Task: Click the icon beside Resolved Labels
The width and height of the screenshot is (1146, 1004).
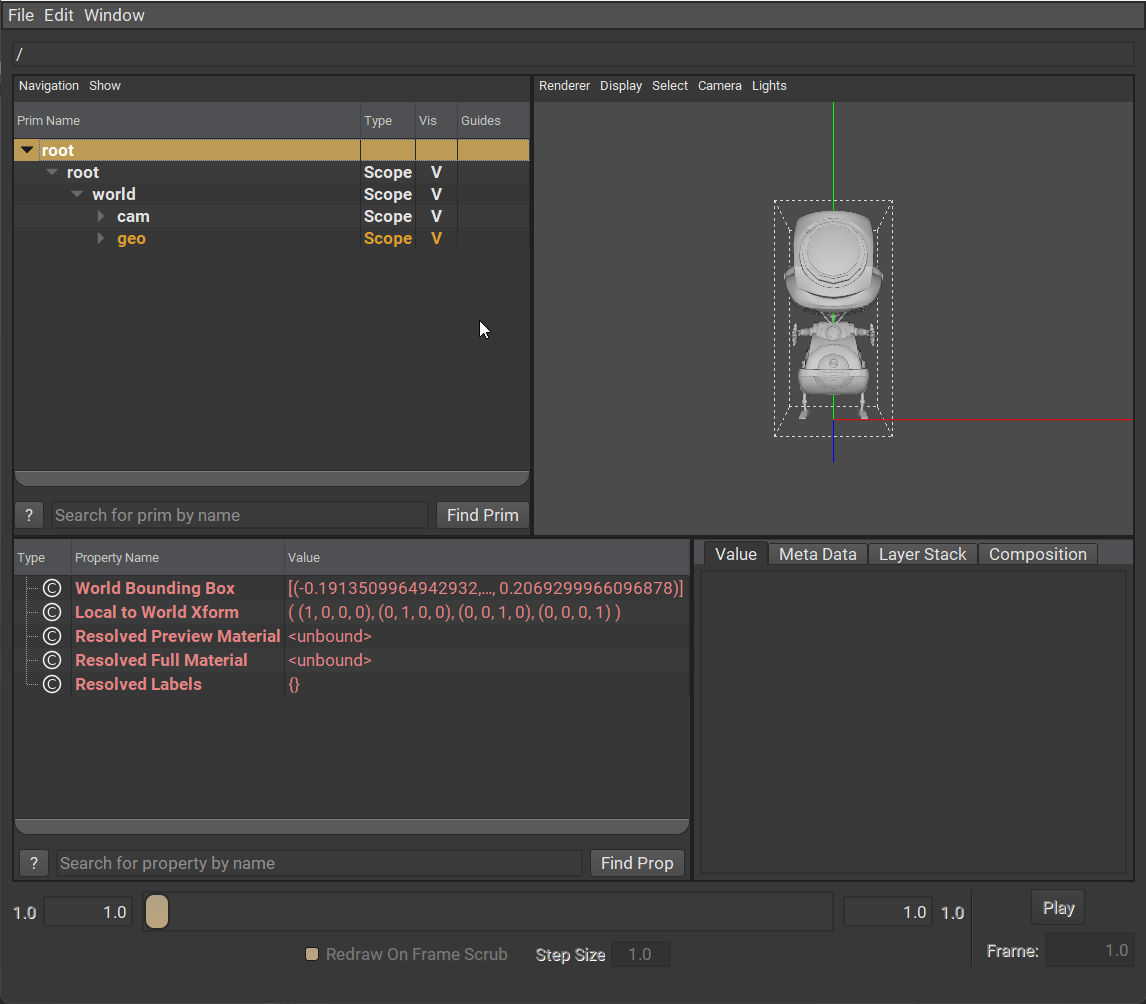Action: 52,685
